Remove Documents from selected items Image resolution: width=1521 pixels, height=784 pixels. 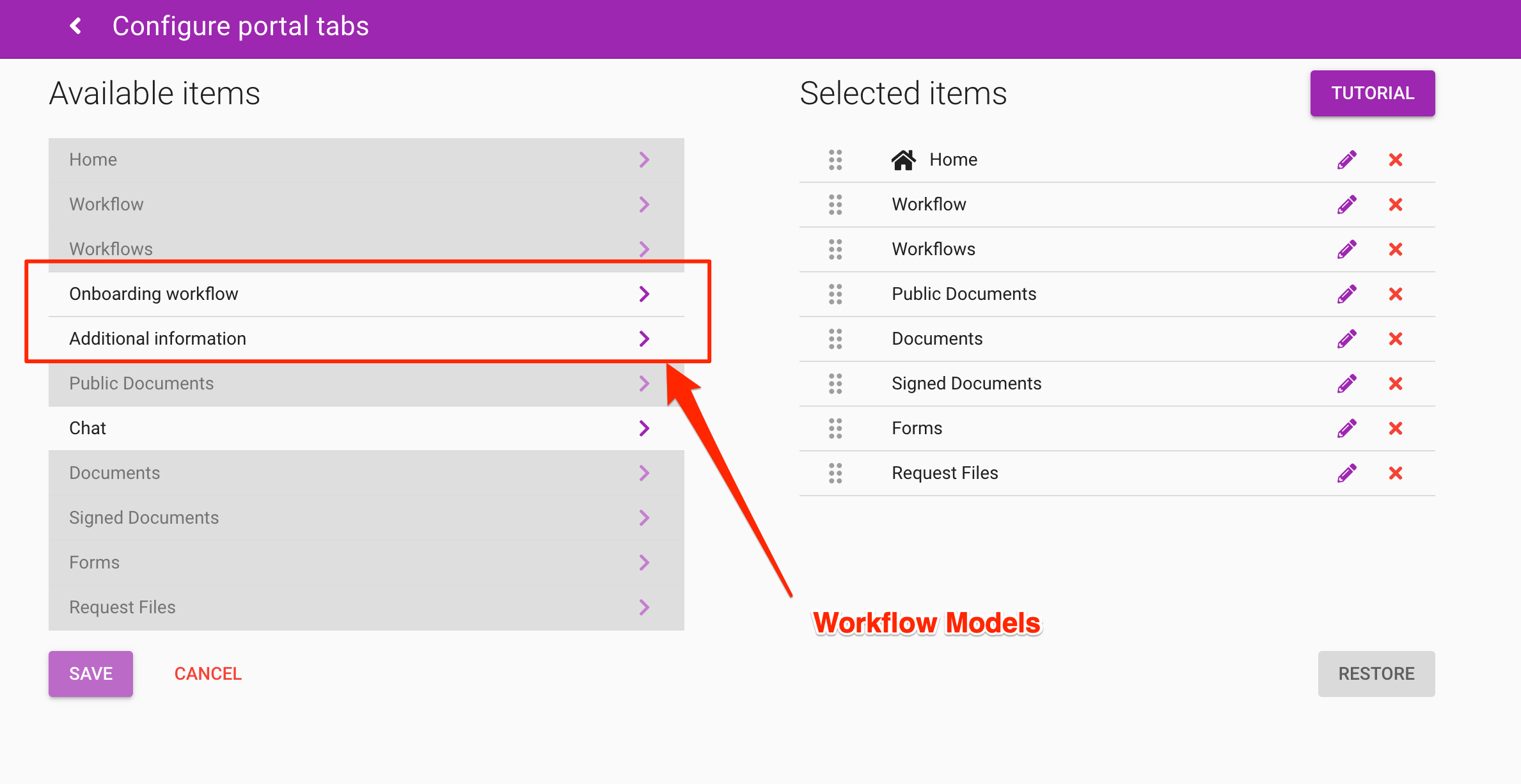[1396, 339]
